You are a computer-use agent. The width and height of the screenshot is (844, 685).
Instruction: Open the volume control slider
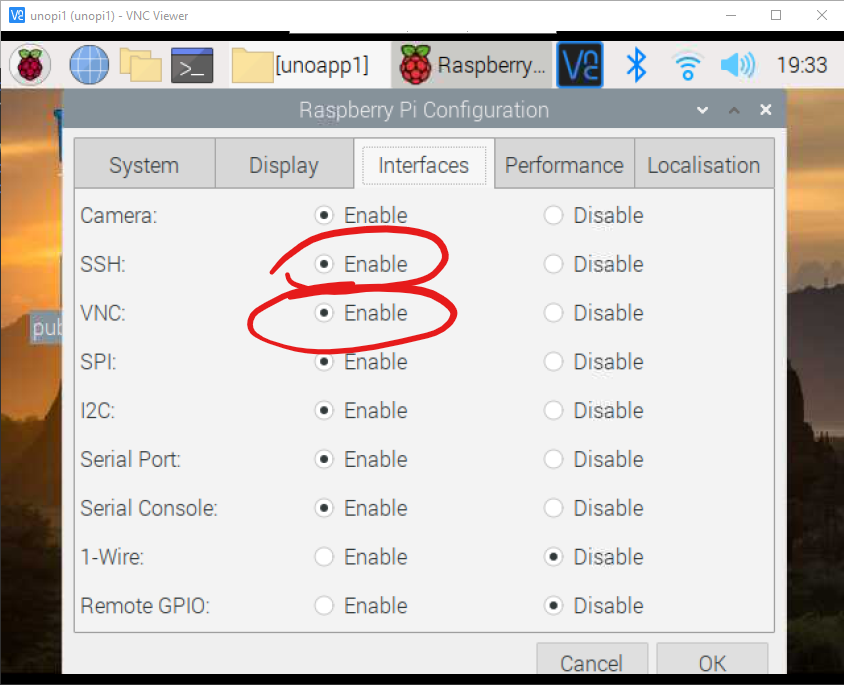pyautogui.click(x=737, y=64)
